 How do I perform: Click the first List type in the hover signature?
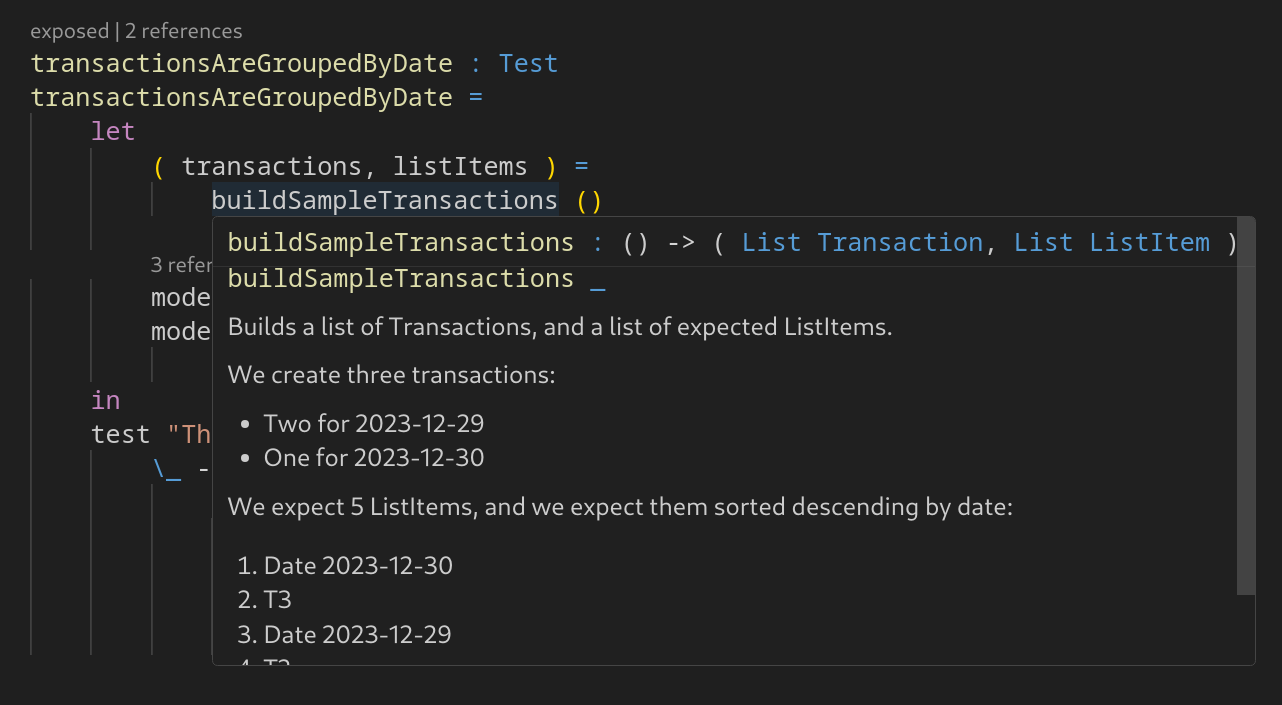coord(771,243)
